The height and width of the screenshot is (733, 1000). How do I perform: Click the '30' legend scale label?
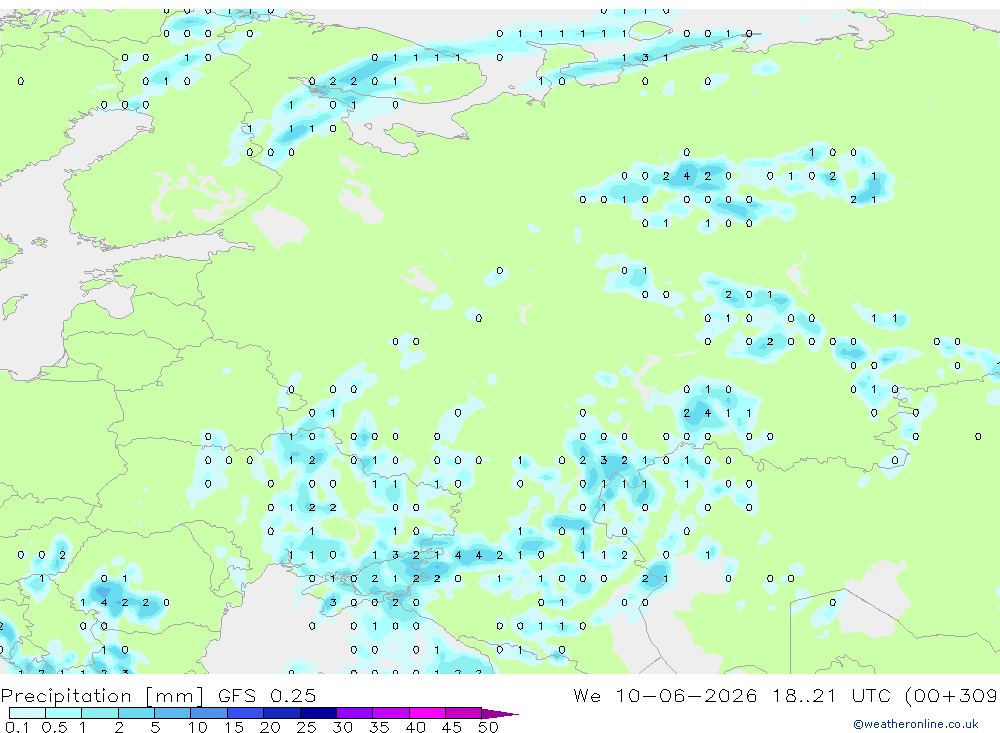click(x=342, y=727)
